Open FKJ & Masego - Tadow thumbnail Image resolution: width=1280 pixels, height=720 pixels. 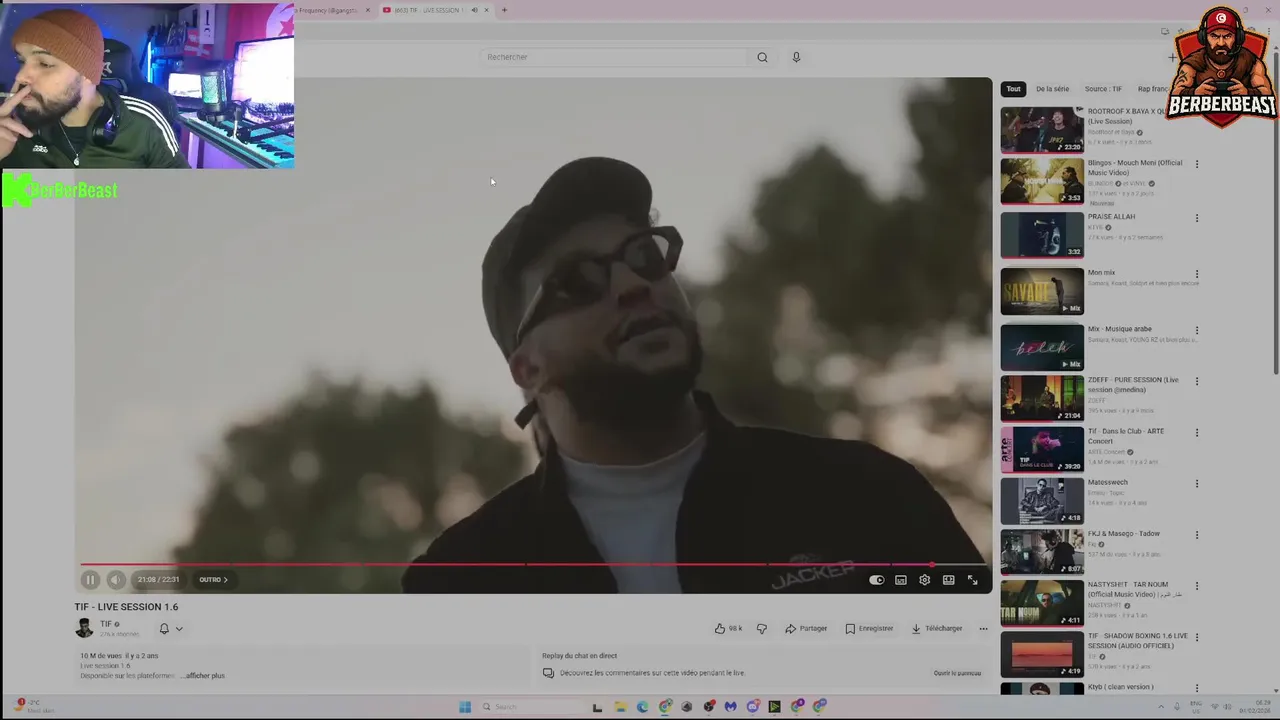click(x=1042, y=552)
